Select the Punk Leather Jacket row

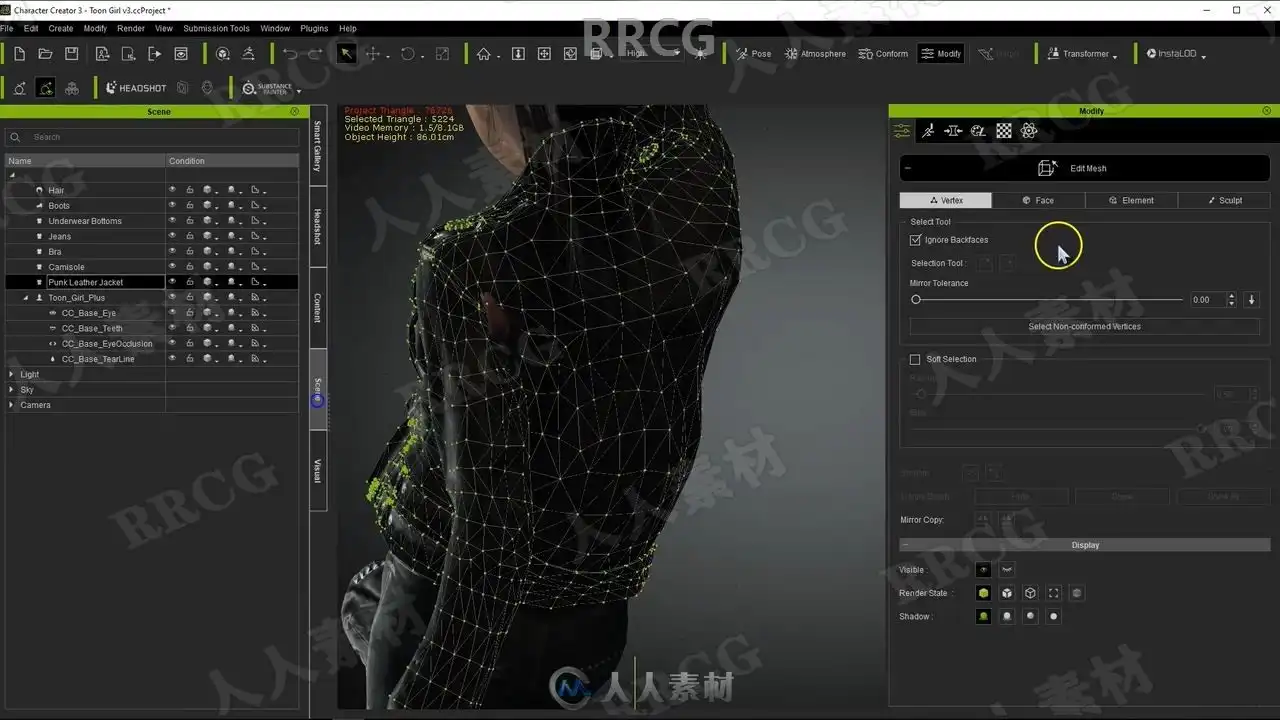pos(152,282)
